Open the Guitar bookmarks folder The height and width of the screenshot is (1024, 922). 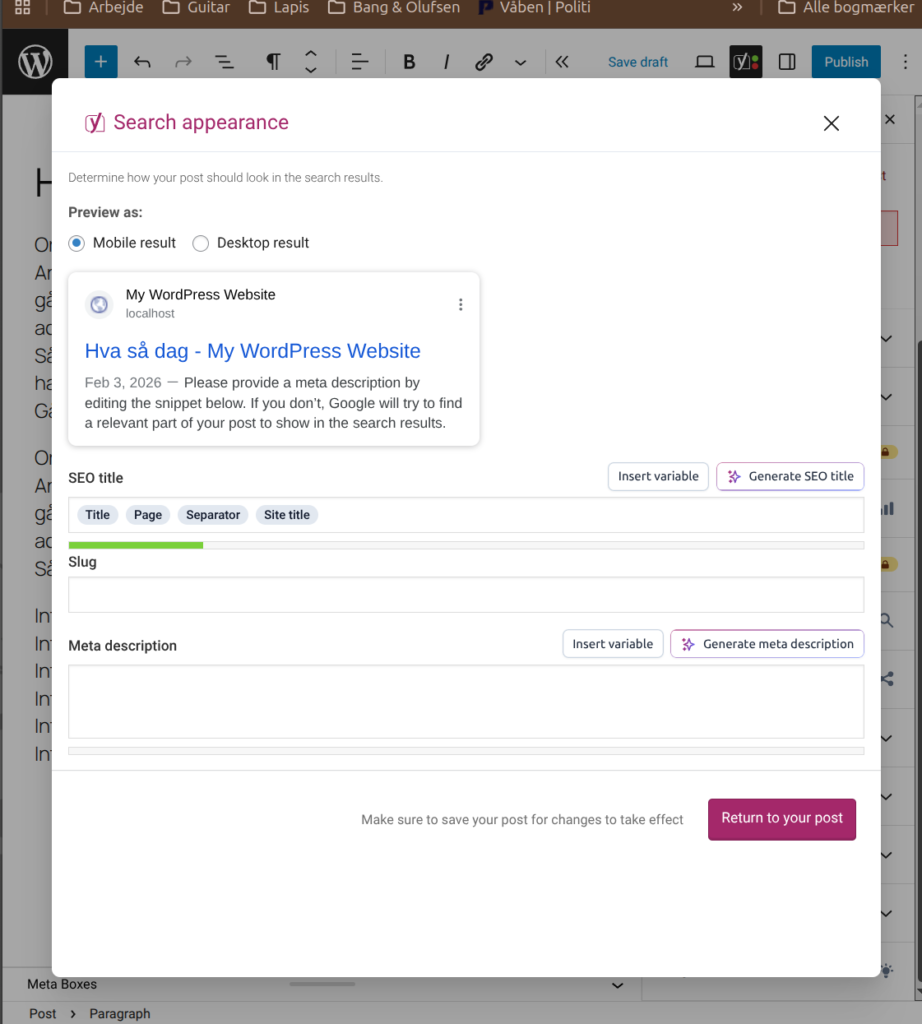click(196, 8)
